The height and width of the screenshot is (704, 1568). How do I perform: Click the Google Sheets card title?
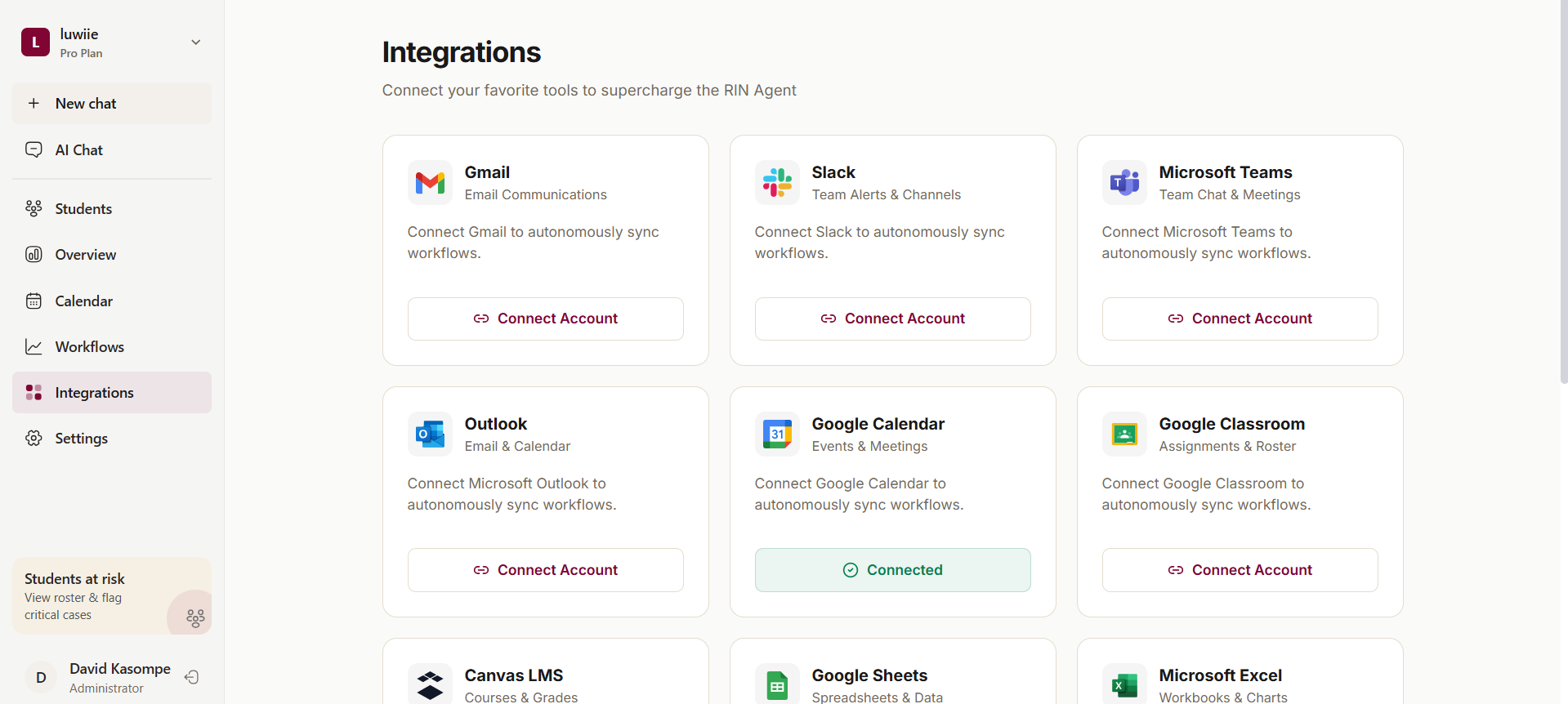pos(869,675)
